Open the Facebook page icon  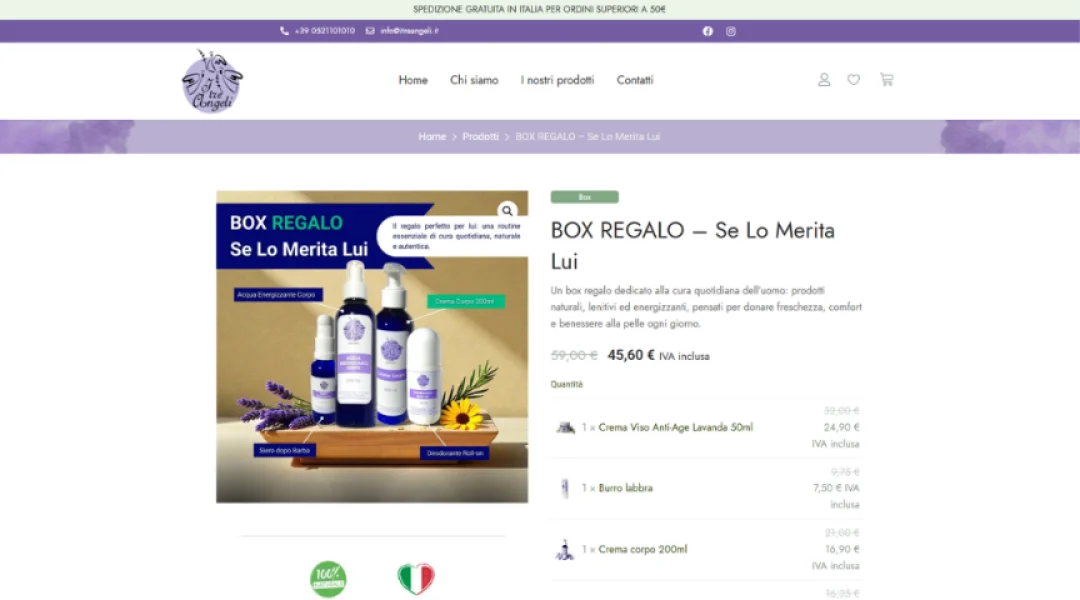pos(707,31)
